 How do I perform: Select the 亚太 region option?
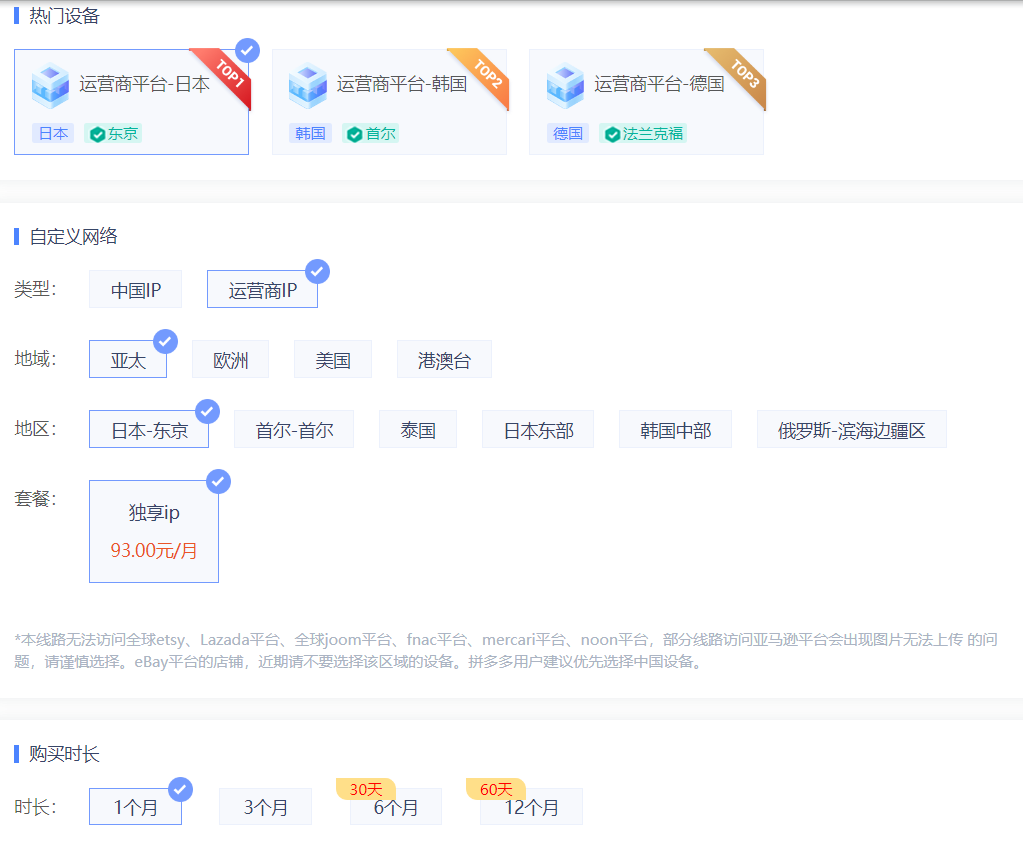pos(128,360)
